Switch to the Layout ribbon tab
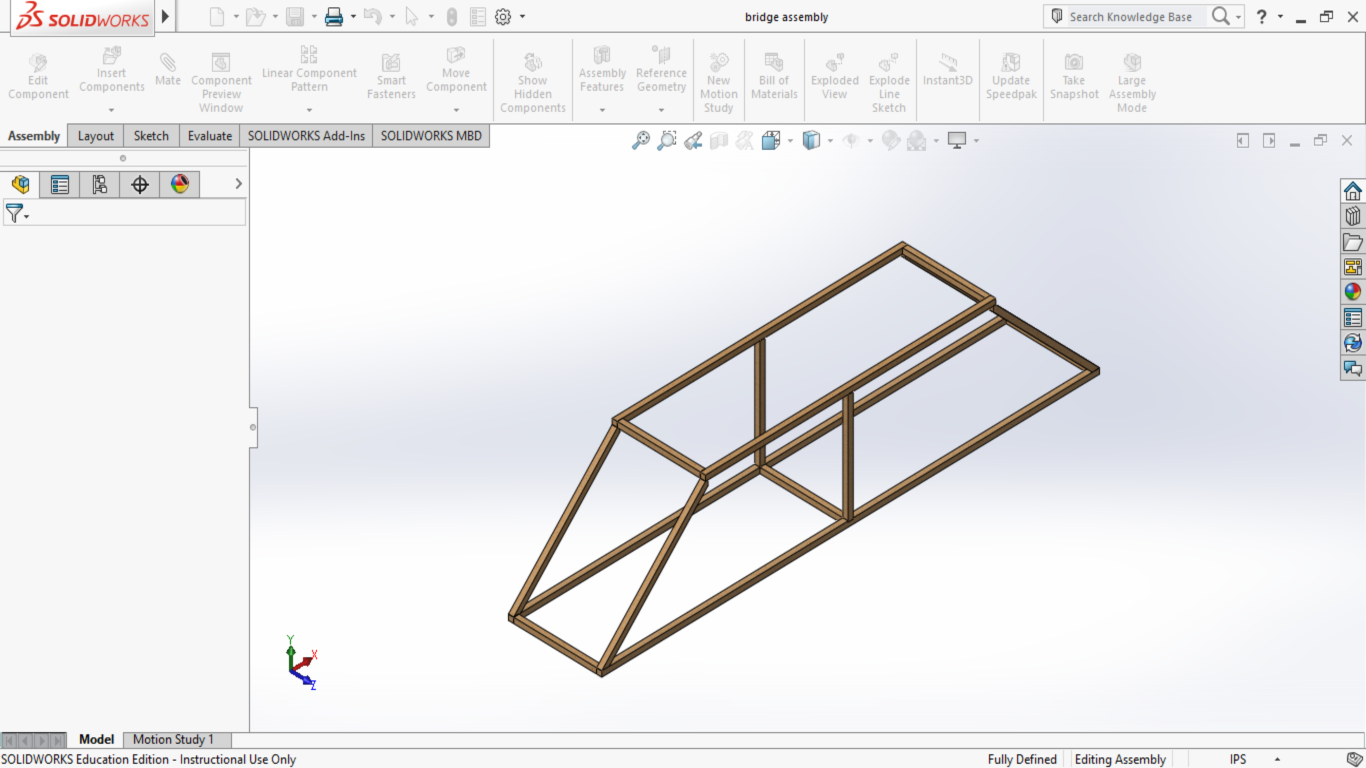The height and width of the screenshot is (768, 1366). [x=96, y=136]
